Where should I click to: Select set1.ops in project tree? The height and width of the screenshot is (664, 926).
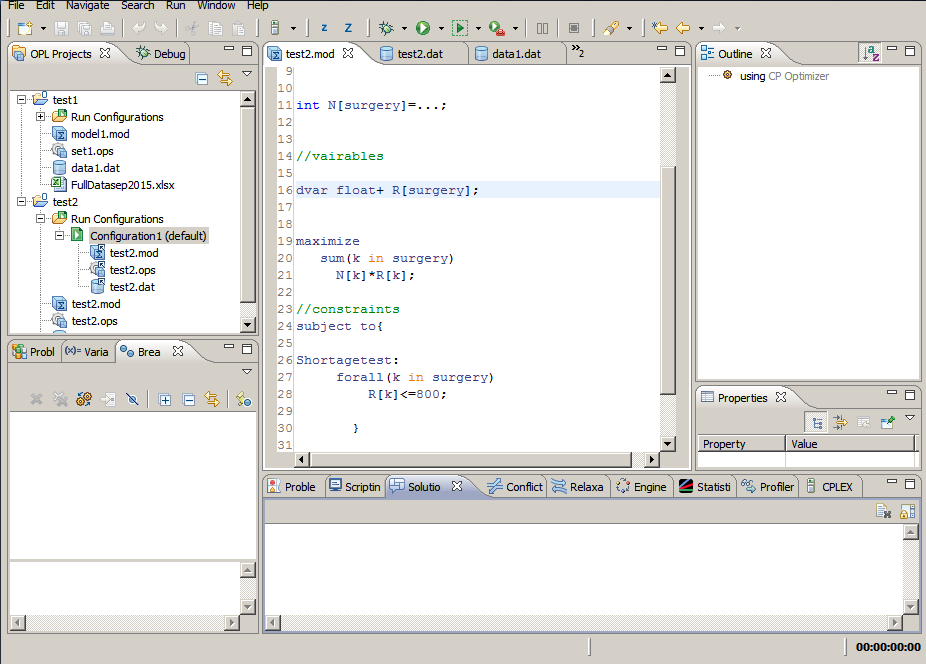coord(92,151)
